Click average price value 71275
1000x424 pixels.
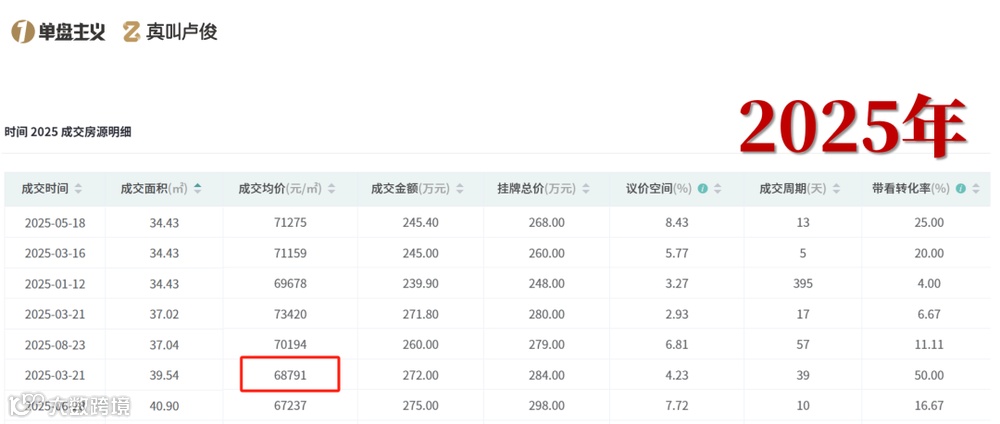[290, 223]
